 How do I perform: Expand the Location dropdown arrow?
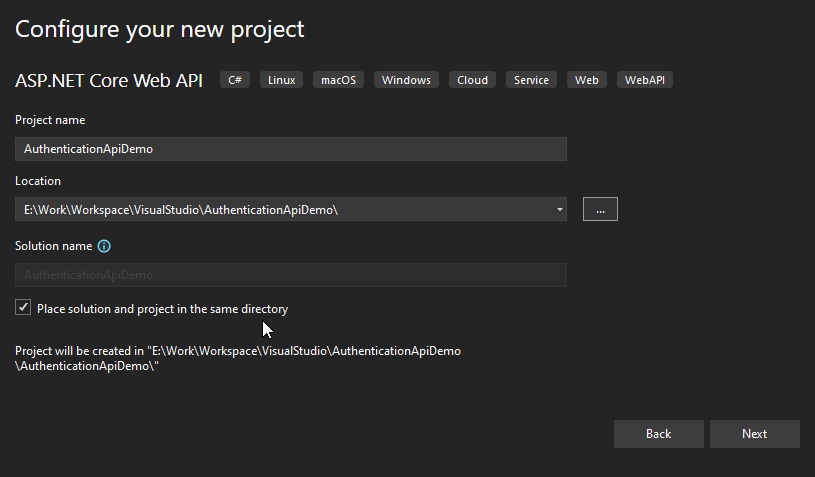pos(559,209)
